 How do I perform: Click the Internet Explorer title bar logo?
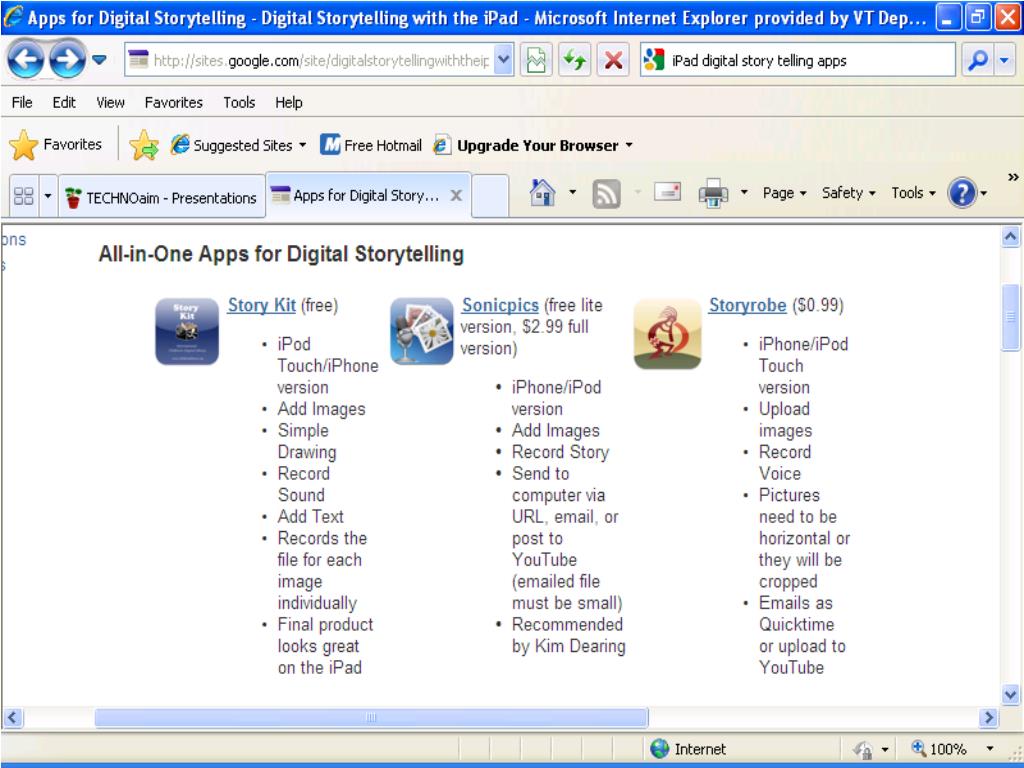[14, 16]
